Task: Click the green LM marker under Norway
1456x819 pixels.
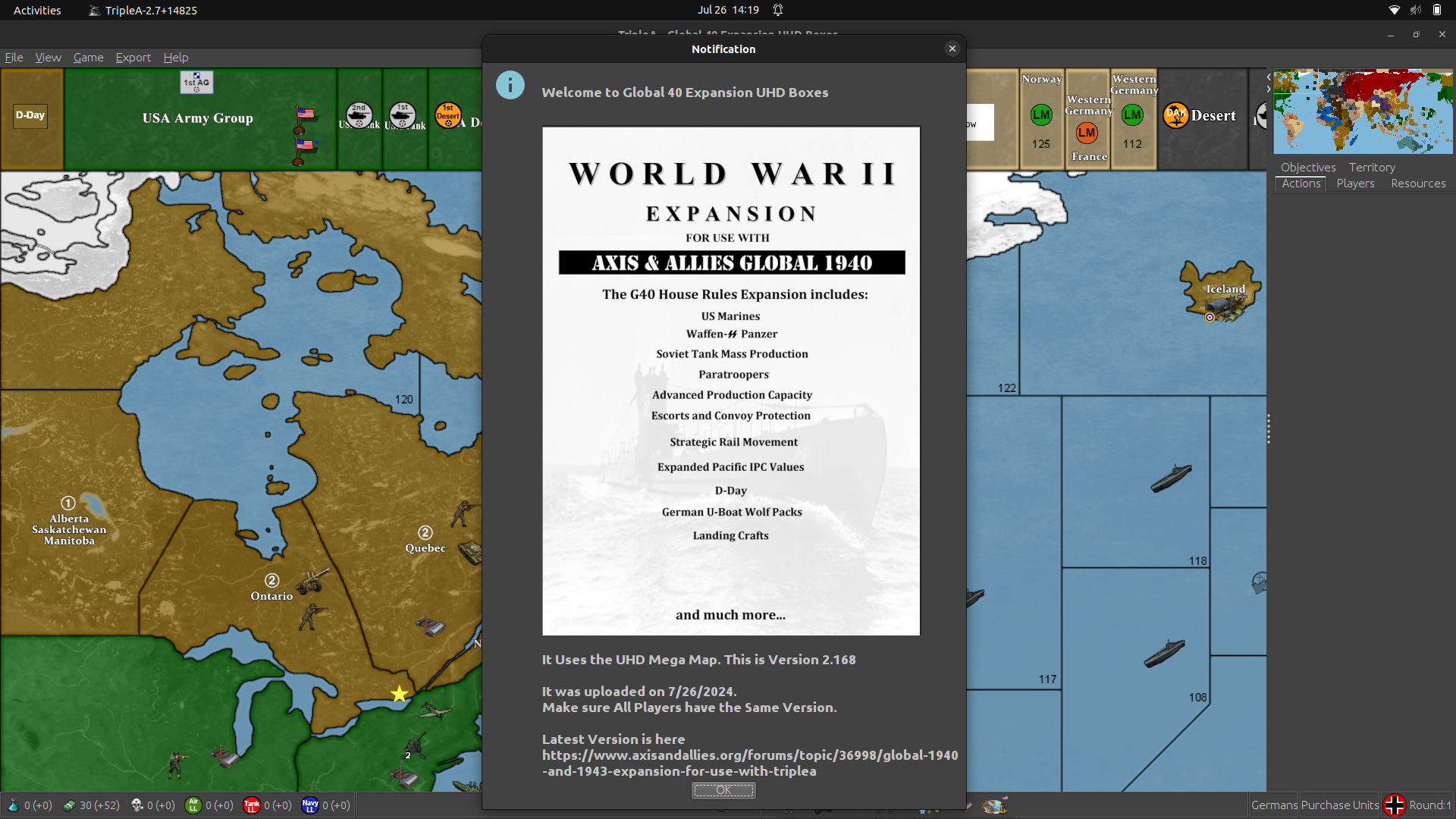Action: coord(1041,115)
